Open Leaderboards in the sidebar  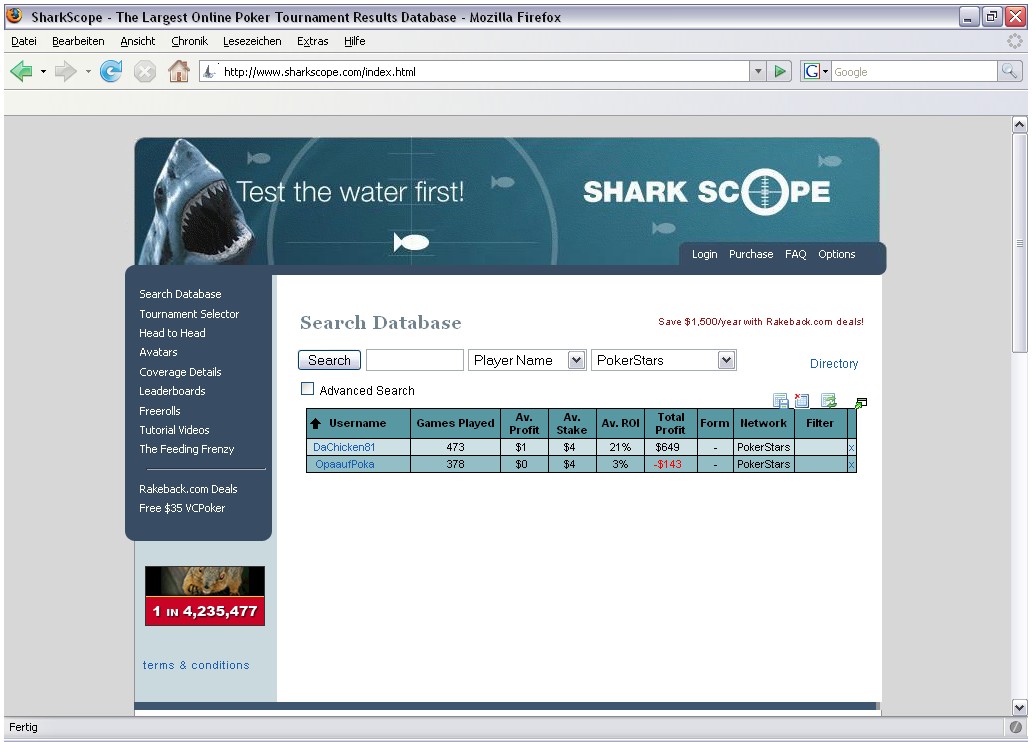[x=172, y=391]
